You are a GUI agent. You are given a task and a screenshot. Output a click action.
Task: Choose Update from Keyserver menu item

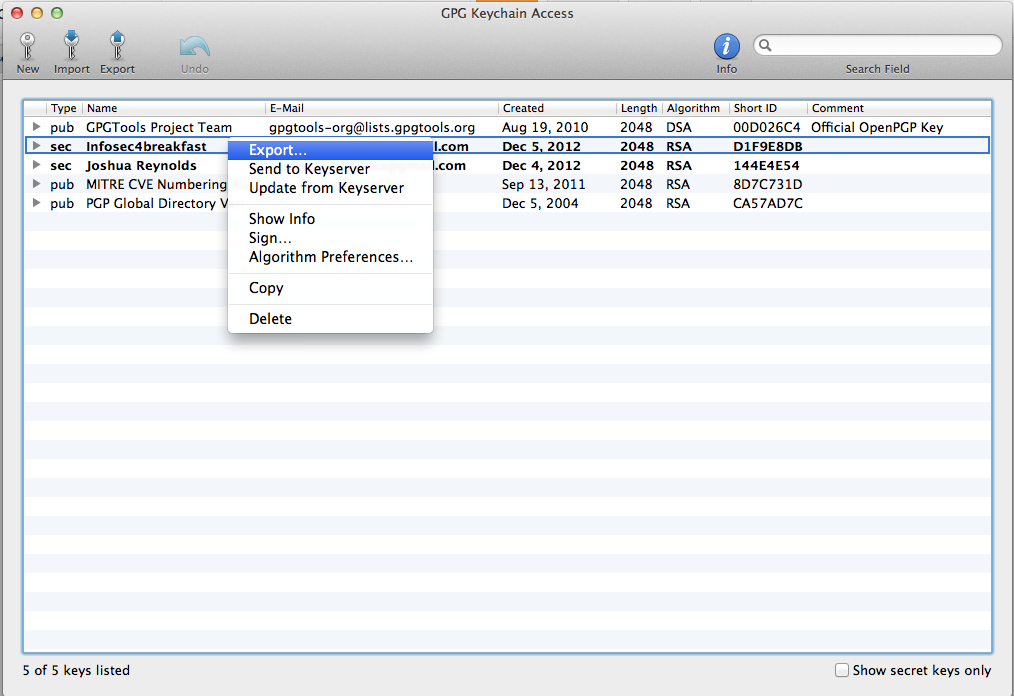coord(330,188)
